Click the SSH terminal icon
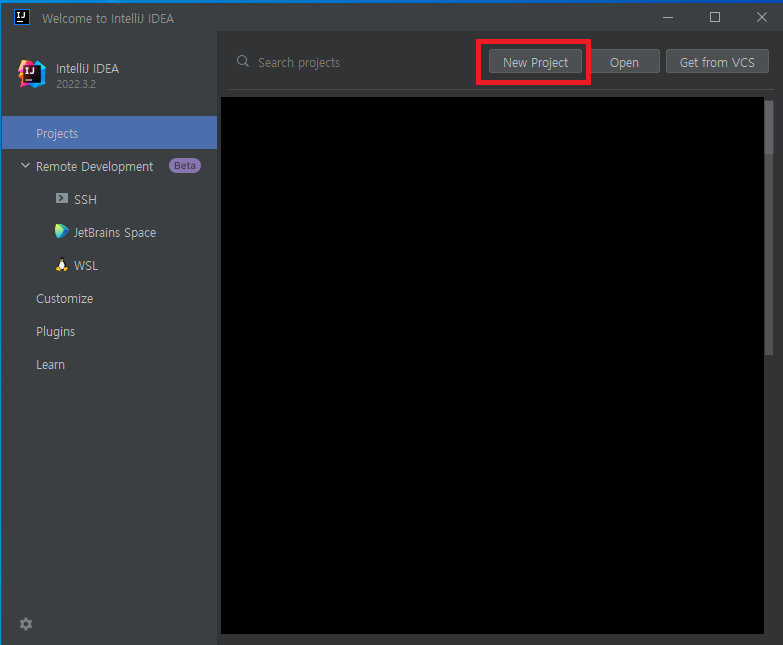 [62, 198]
